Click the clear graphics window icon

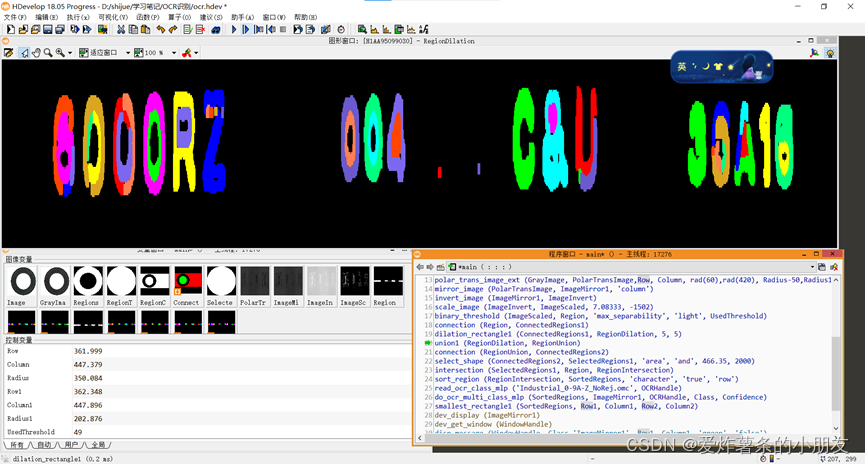pyautogui.click(x=8, y=52)
